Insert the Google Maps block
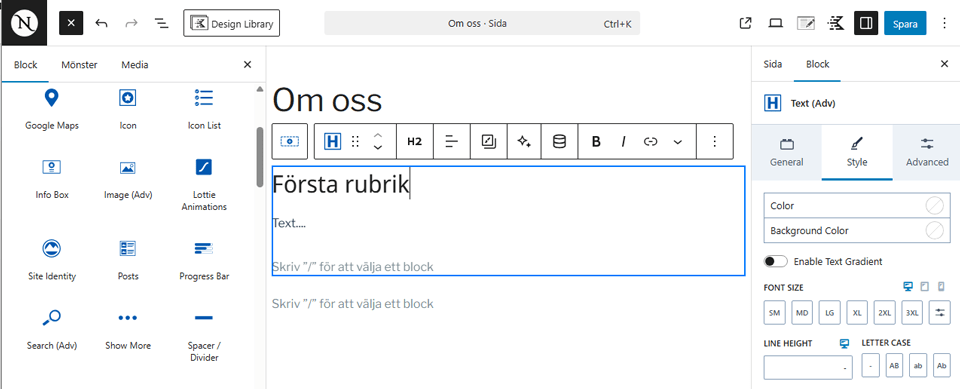 [x=52, y=109]
